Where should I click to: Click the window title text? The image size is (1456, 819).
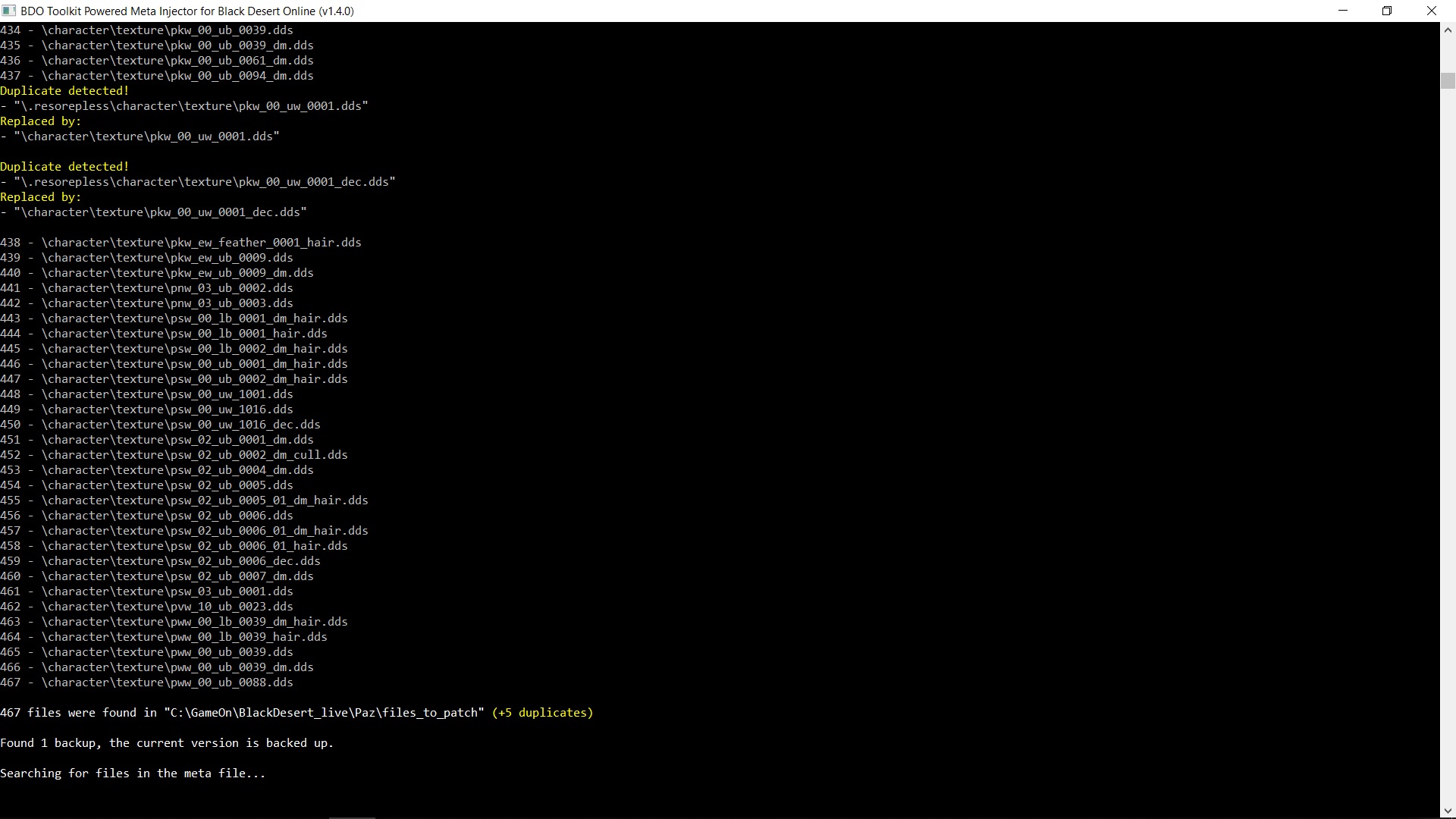point(187,11)
